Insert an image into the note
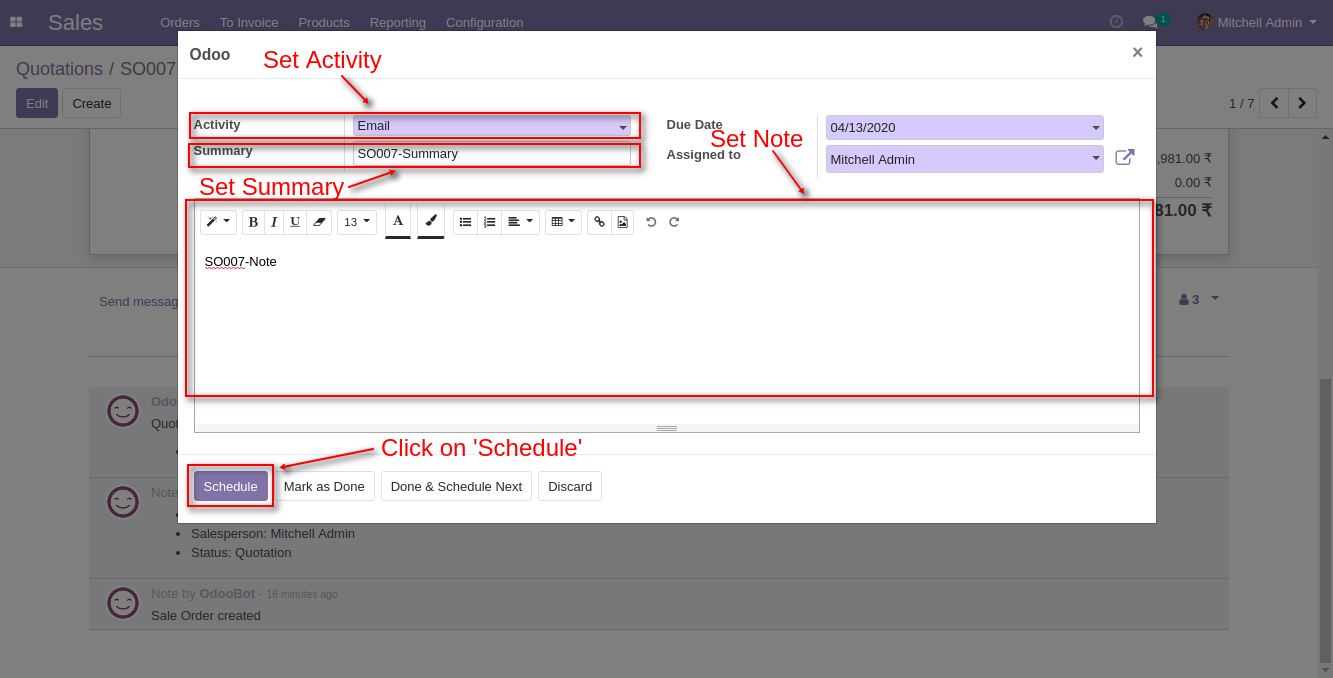The height and width of the screenshot is (678, 1333). (622, 221)
